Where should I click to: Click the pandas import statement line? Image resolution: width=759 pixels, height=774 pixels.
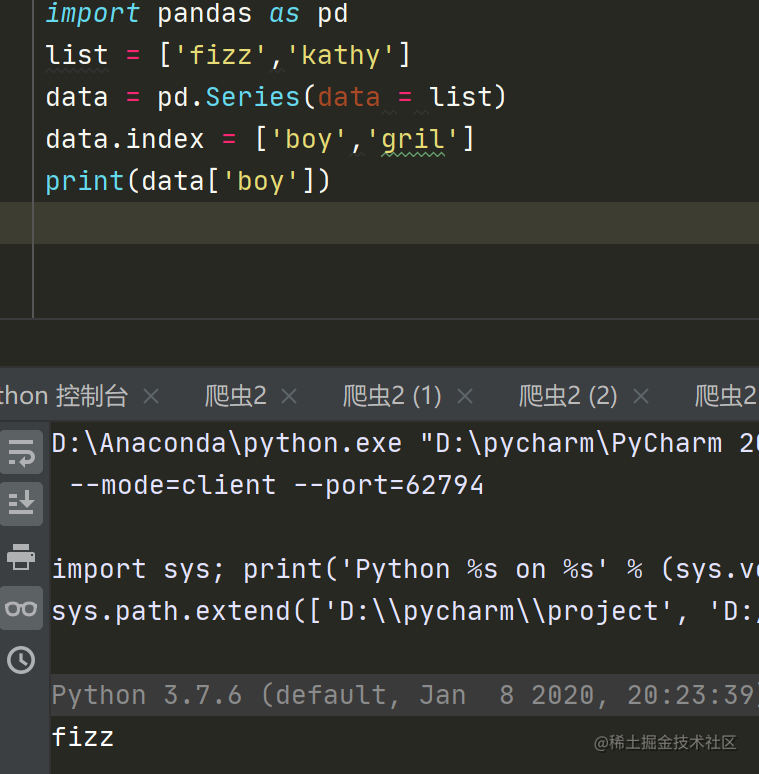pos(197,15)
